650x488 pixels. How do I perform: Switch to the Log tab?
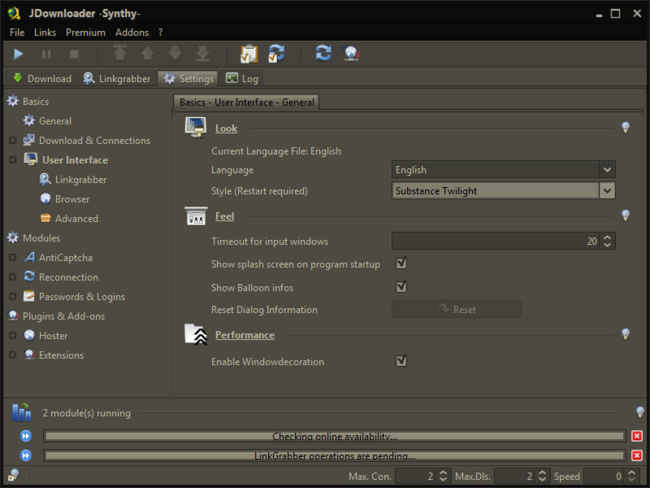pos(242,78)
